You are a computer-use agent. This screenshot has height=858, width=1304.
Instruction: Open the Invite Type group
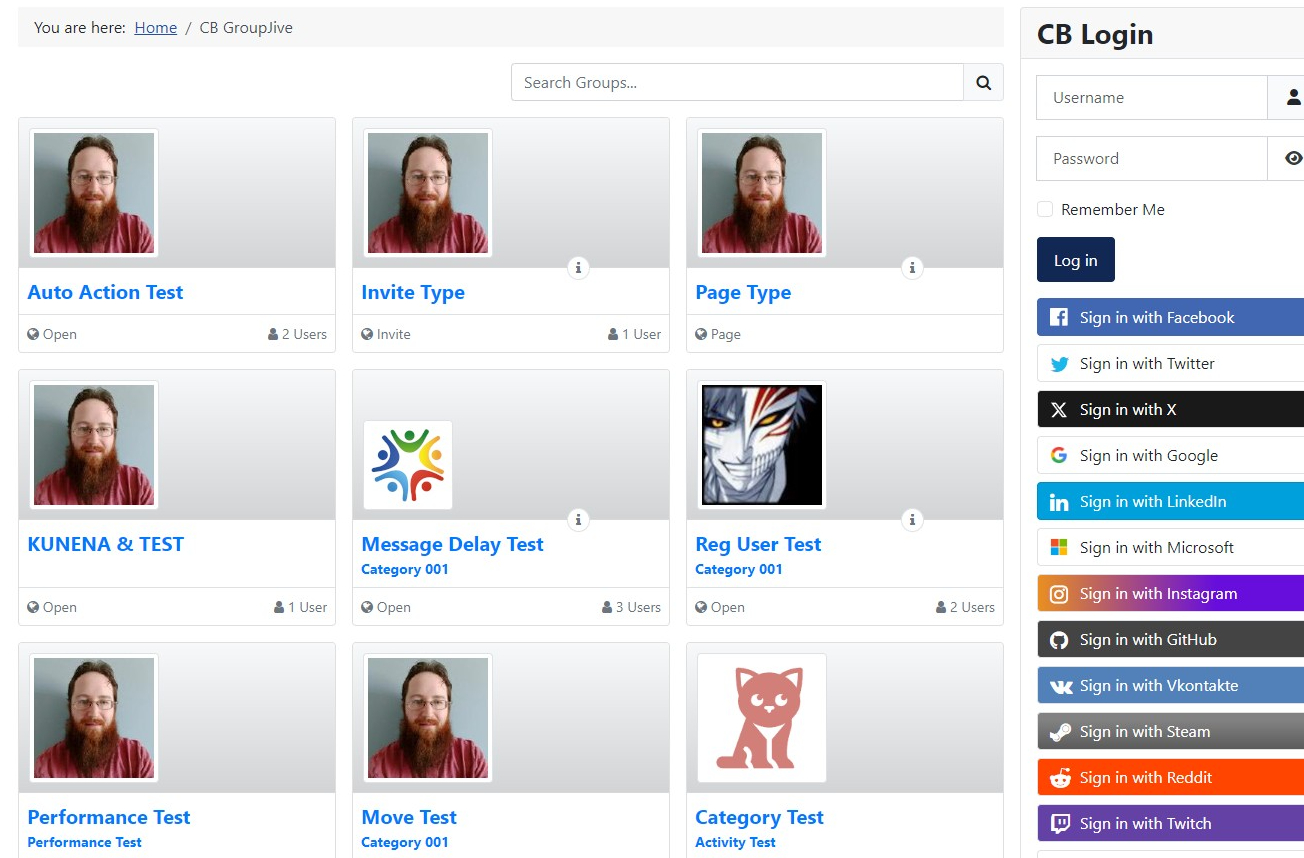[x=413, y=292]
